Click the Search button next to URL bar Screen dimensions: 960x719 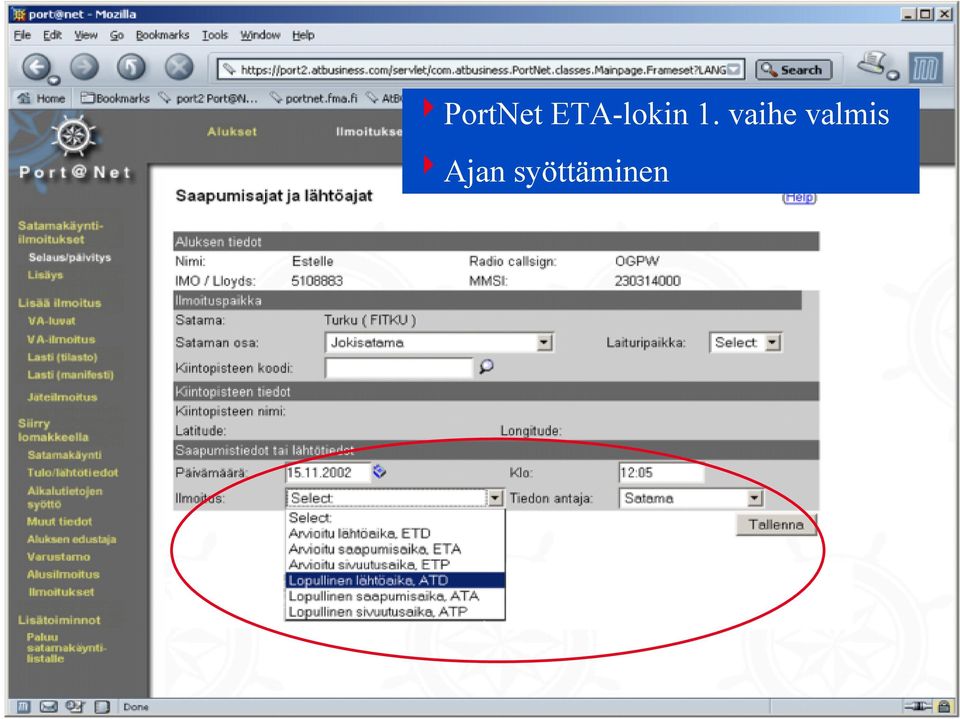793,70
